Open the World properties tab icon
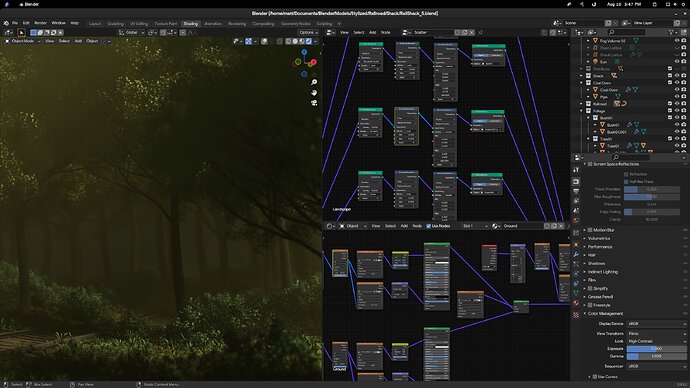 coord(576,220)
